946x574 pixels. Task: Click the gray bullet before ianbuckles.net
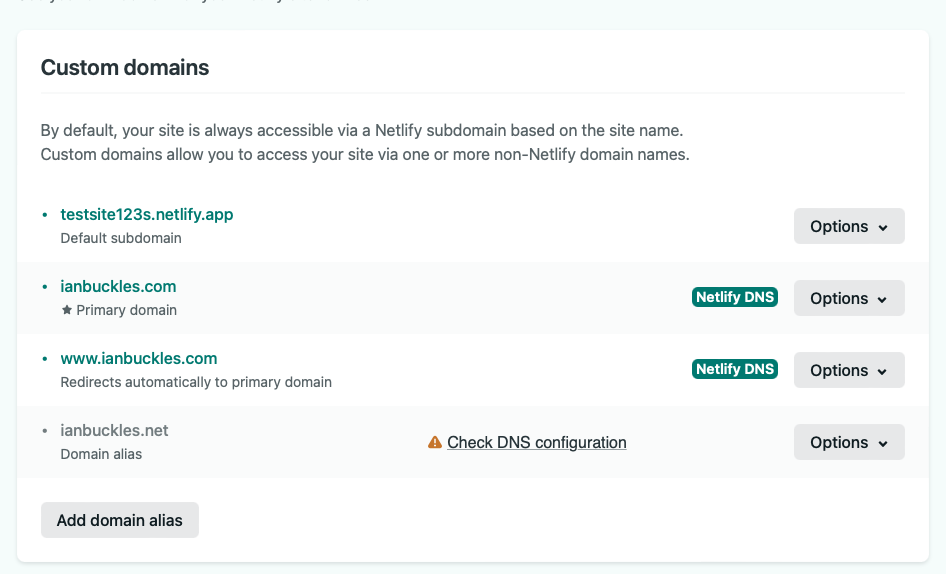tap(45, 430)
